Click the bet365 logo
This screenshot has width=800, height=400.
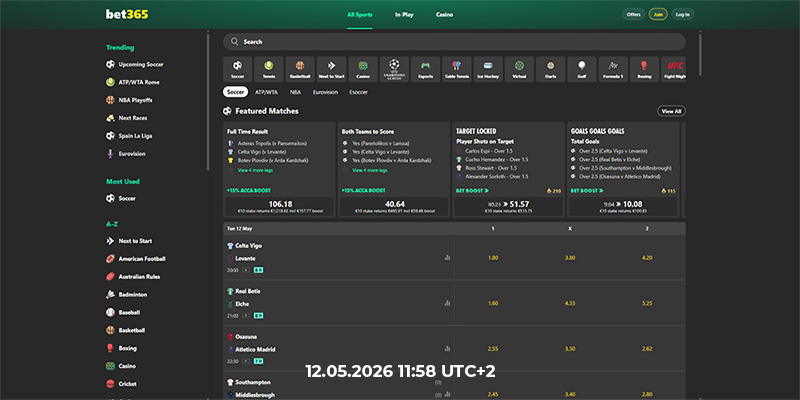127,14
